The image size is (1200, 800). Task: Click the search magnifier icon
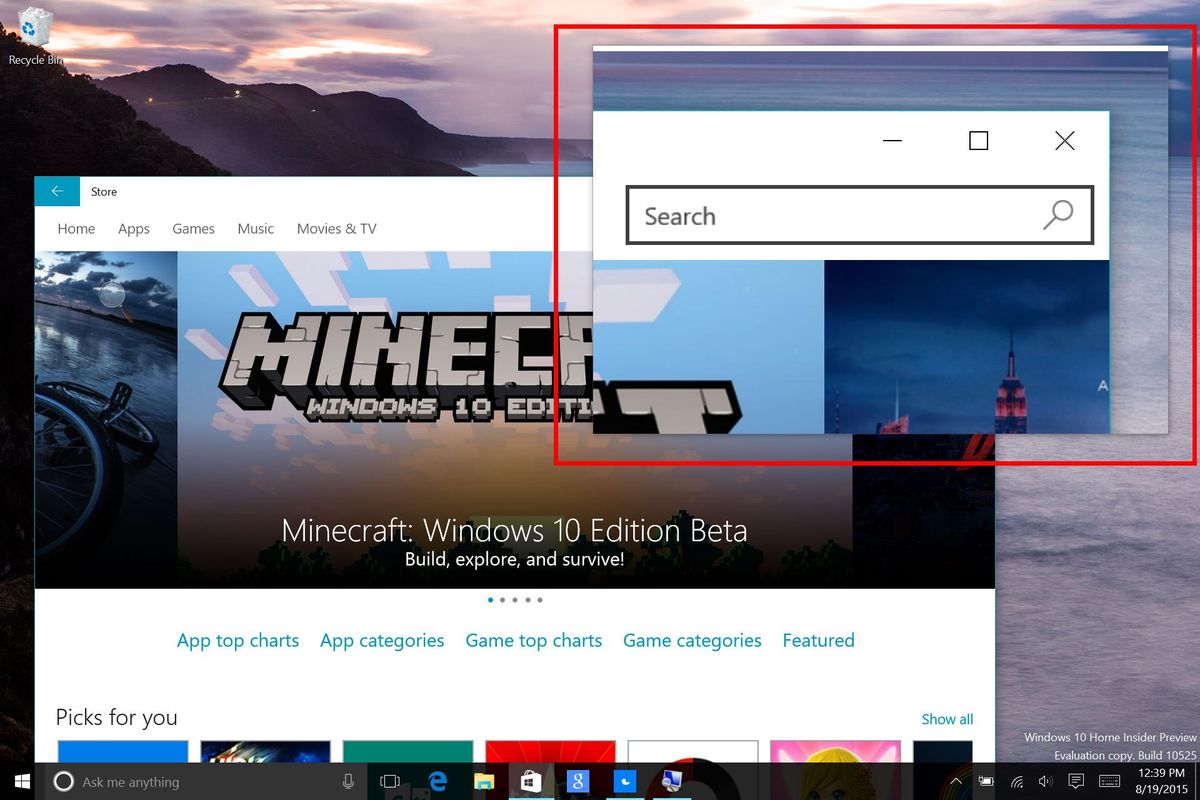tap(1058, 215)
